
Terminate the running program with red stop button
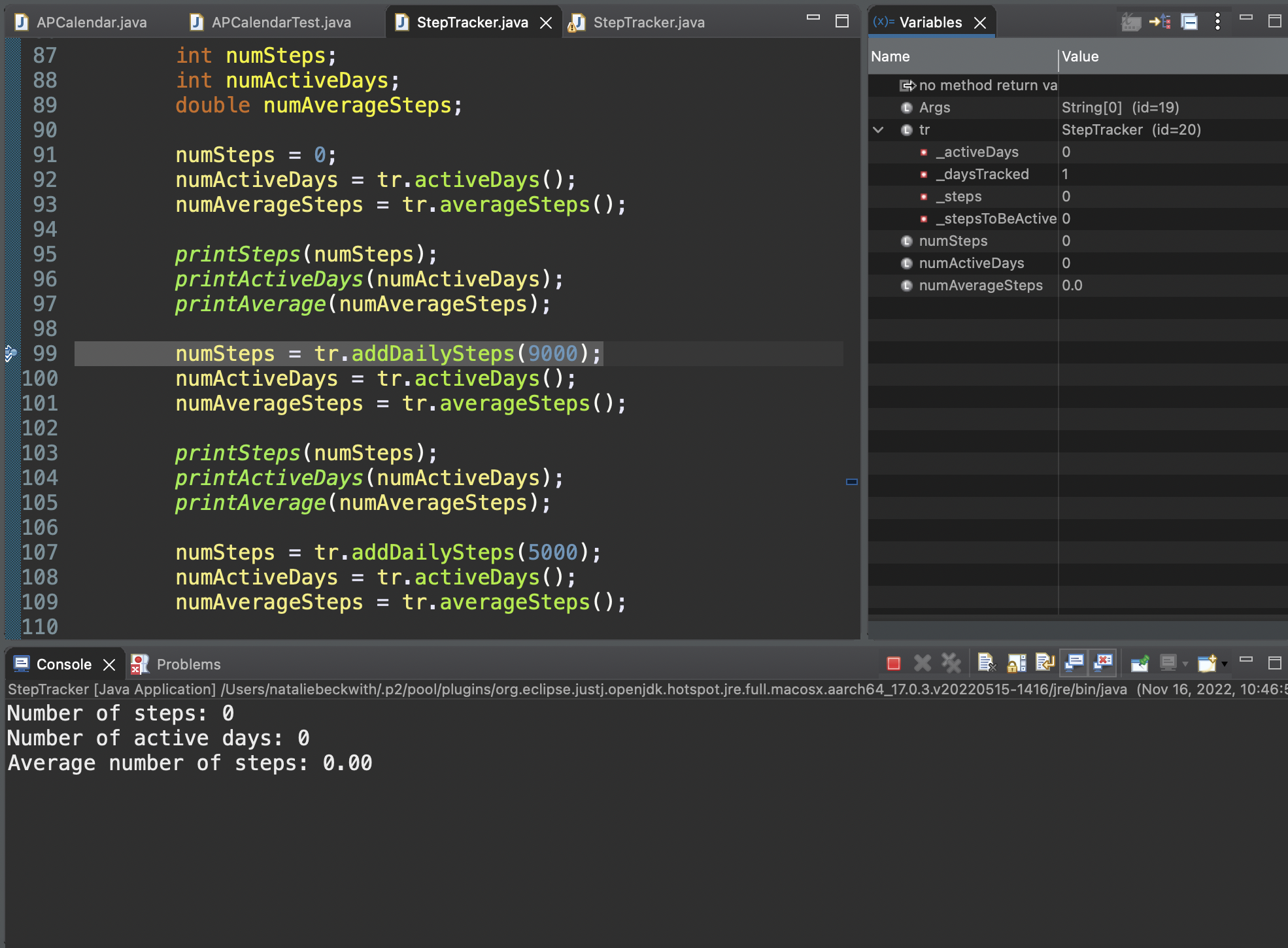tap(893, 664)
